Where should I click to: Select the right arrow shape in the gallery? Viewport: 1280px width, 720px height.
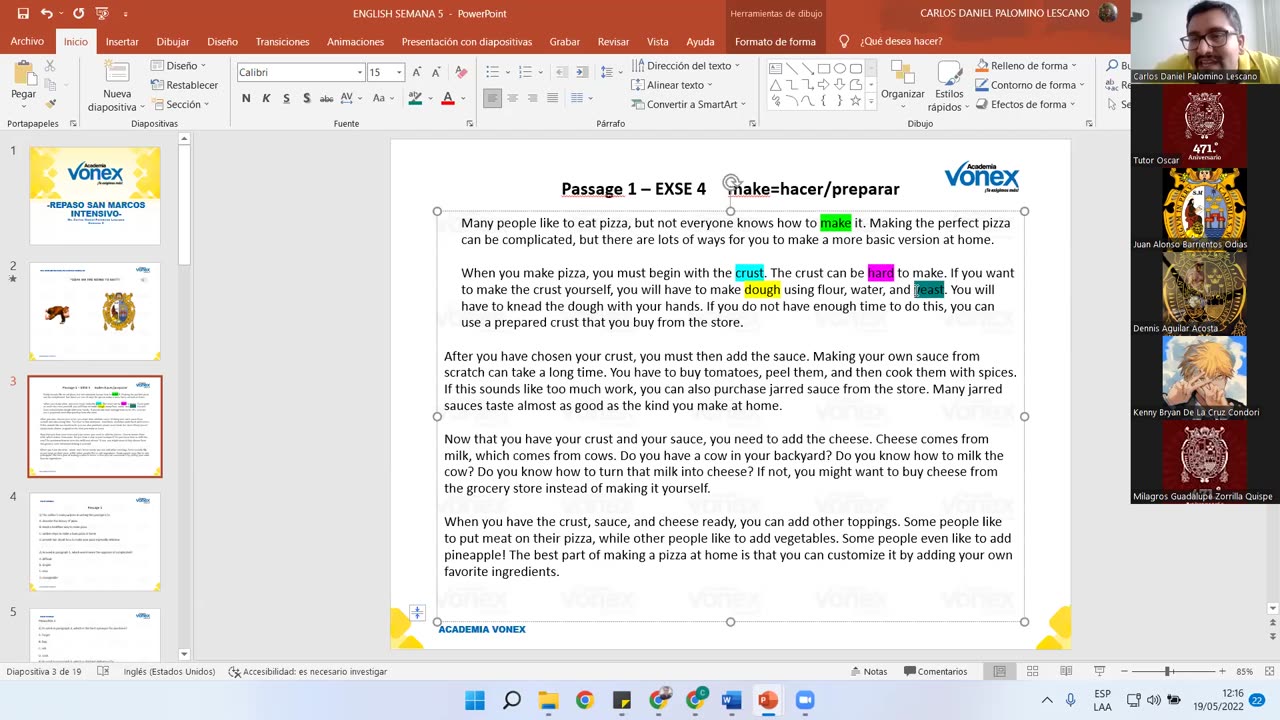point(823,85)
